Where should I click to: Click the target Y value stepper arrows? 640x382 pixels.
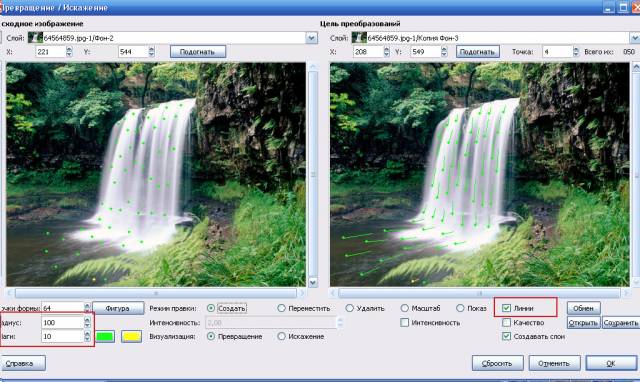(x=444, y=51)
